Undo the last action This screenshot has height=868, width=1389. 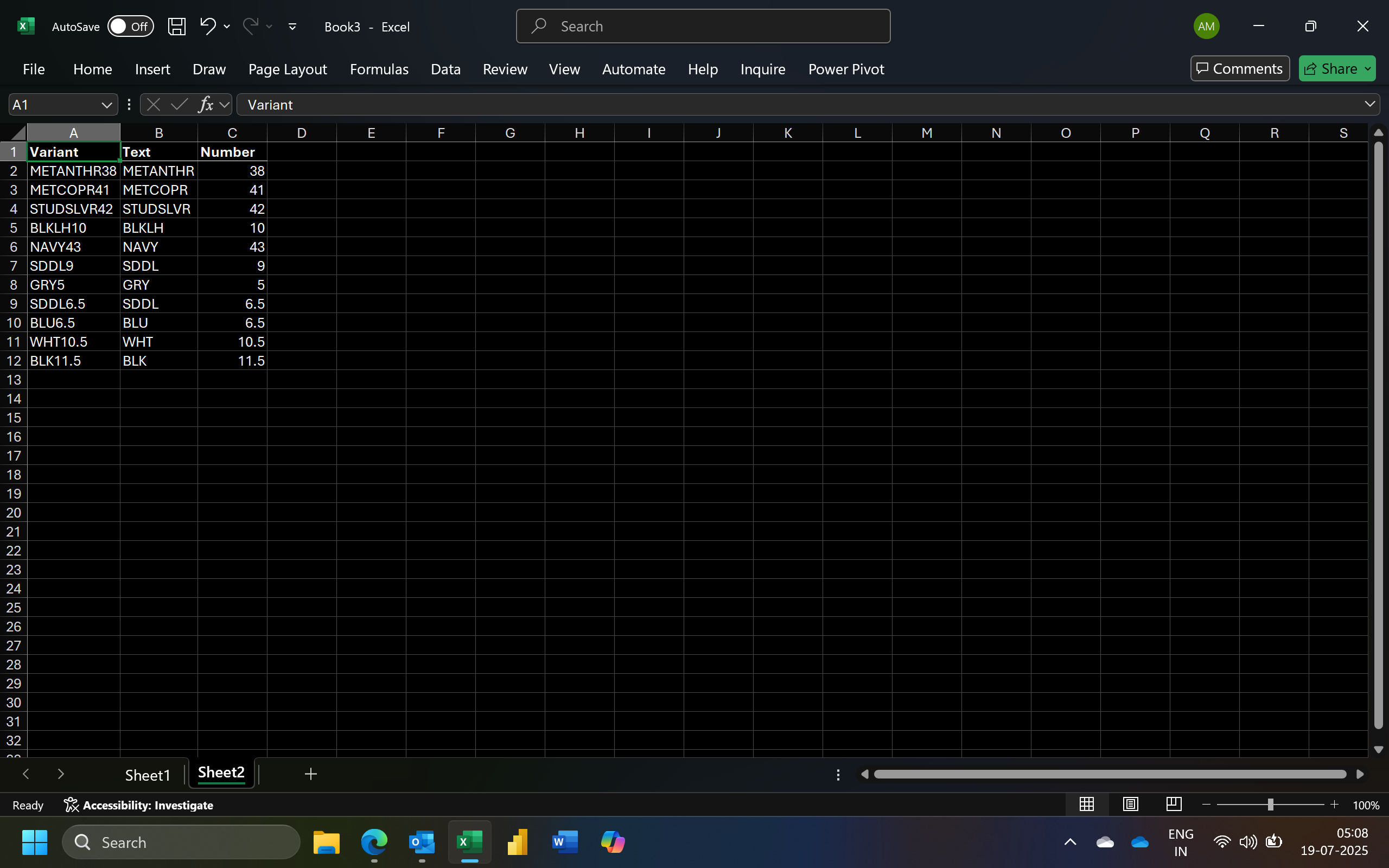tap(208, 27)
